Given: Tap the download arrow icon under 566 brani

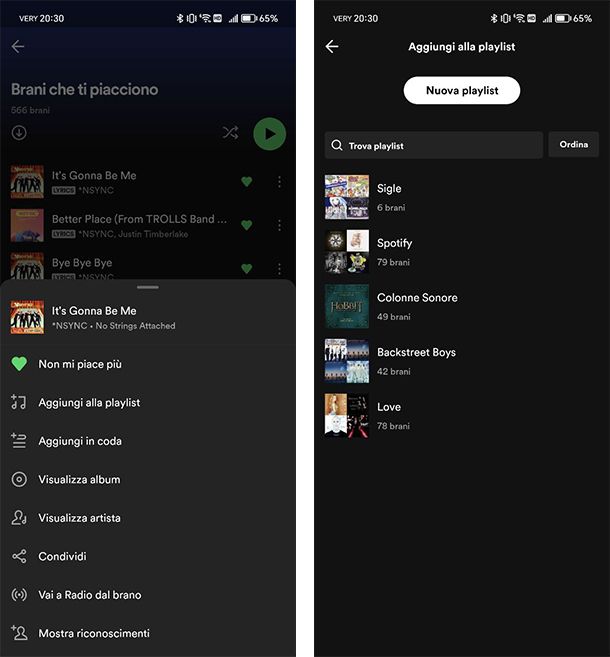Looking at the screenshot, I should pos(19,133).
